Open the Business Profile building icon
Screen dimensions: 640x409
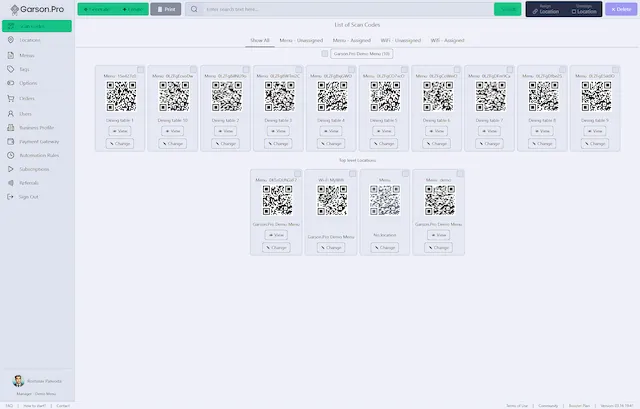pyautogui.click(x=11, y=127)
